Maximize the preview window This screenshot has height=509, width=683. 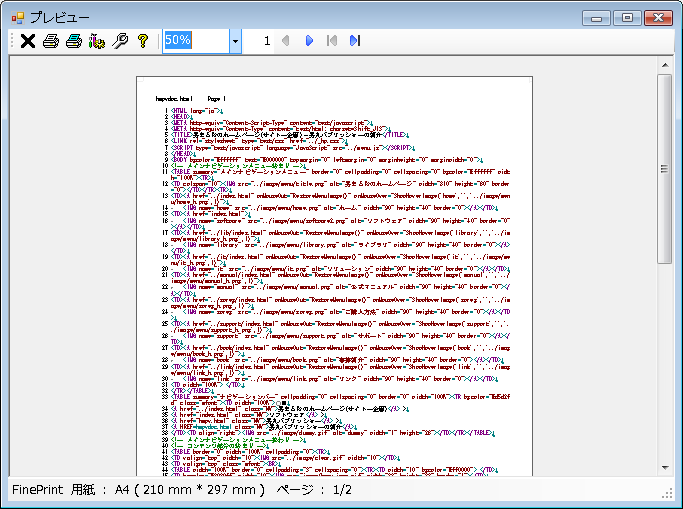tap(628, 17)
